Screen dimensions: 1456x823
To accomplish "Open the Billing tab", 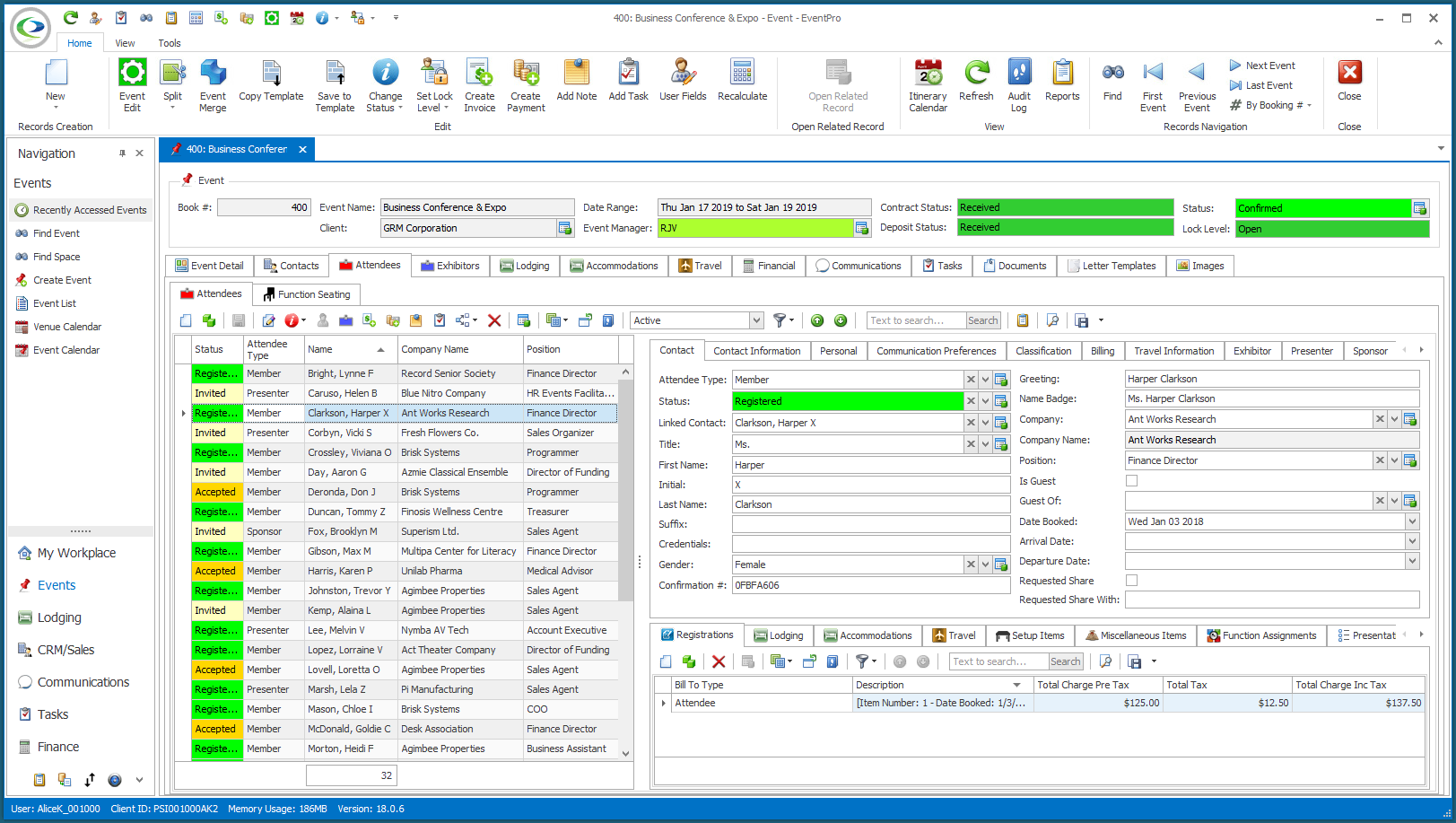I will (x=1103, y=351).
